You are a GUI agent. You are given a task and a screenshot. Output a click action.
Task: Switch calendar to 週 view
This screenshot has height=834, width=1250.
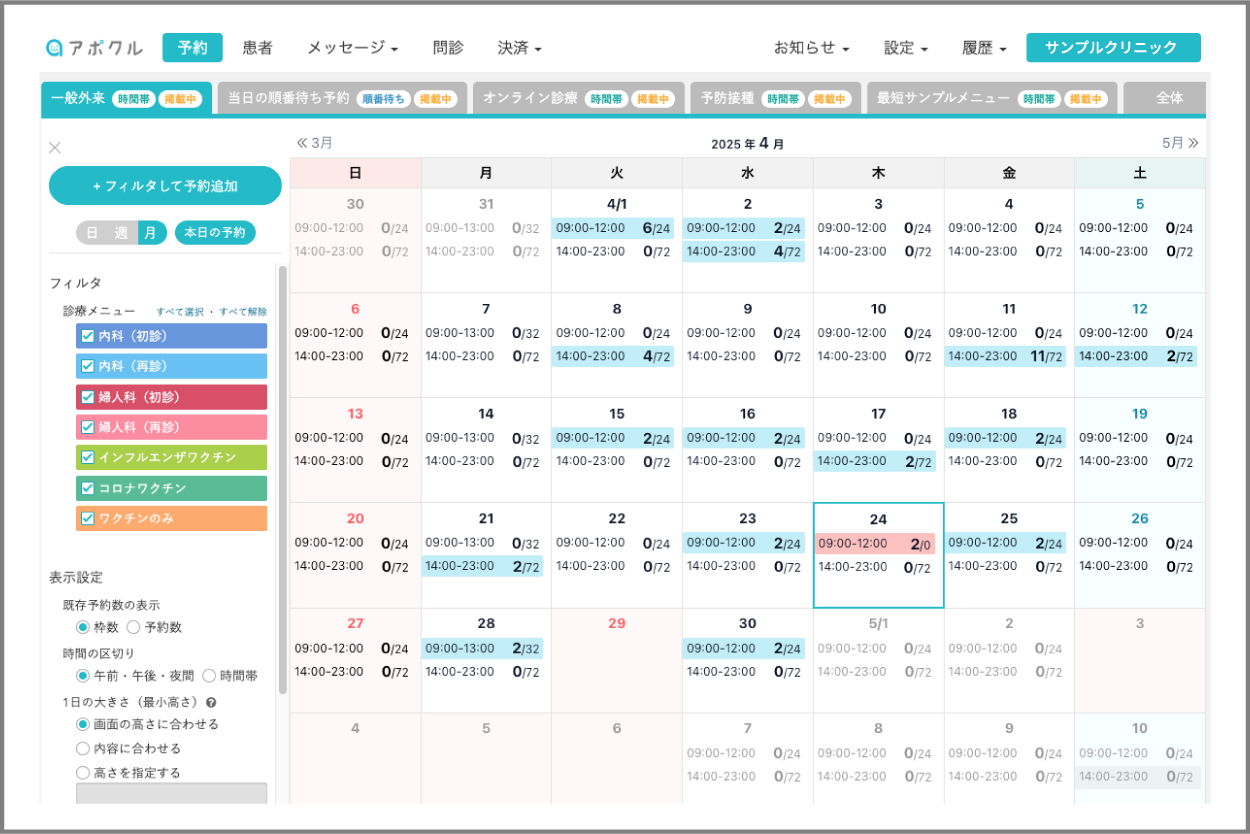(x=121, y=233)
